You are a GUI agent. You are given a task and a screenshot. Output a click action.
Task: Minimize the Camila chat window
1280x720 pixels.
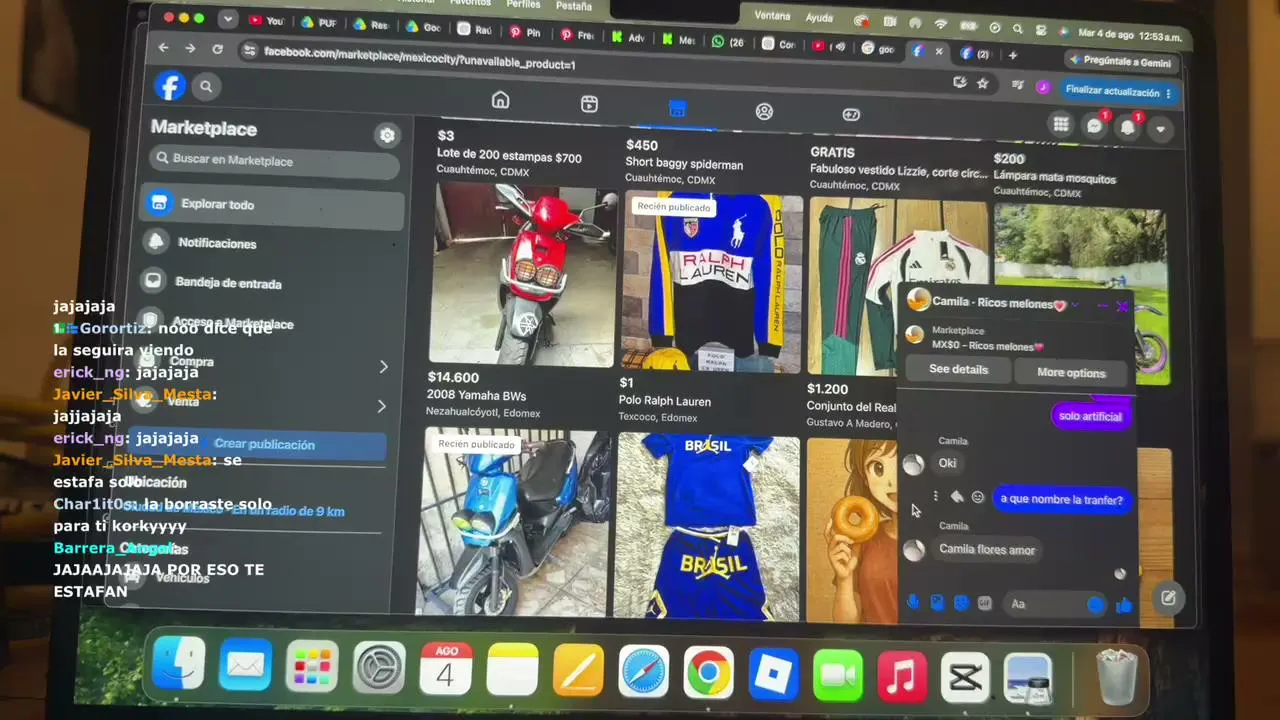(x=1103, y=305)
